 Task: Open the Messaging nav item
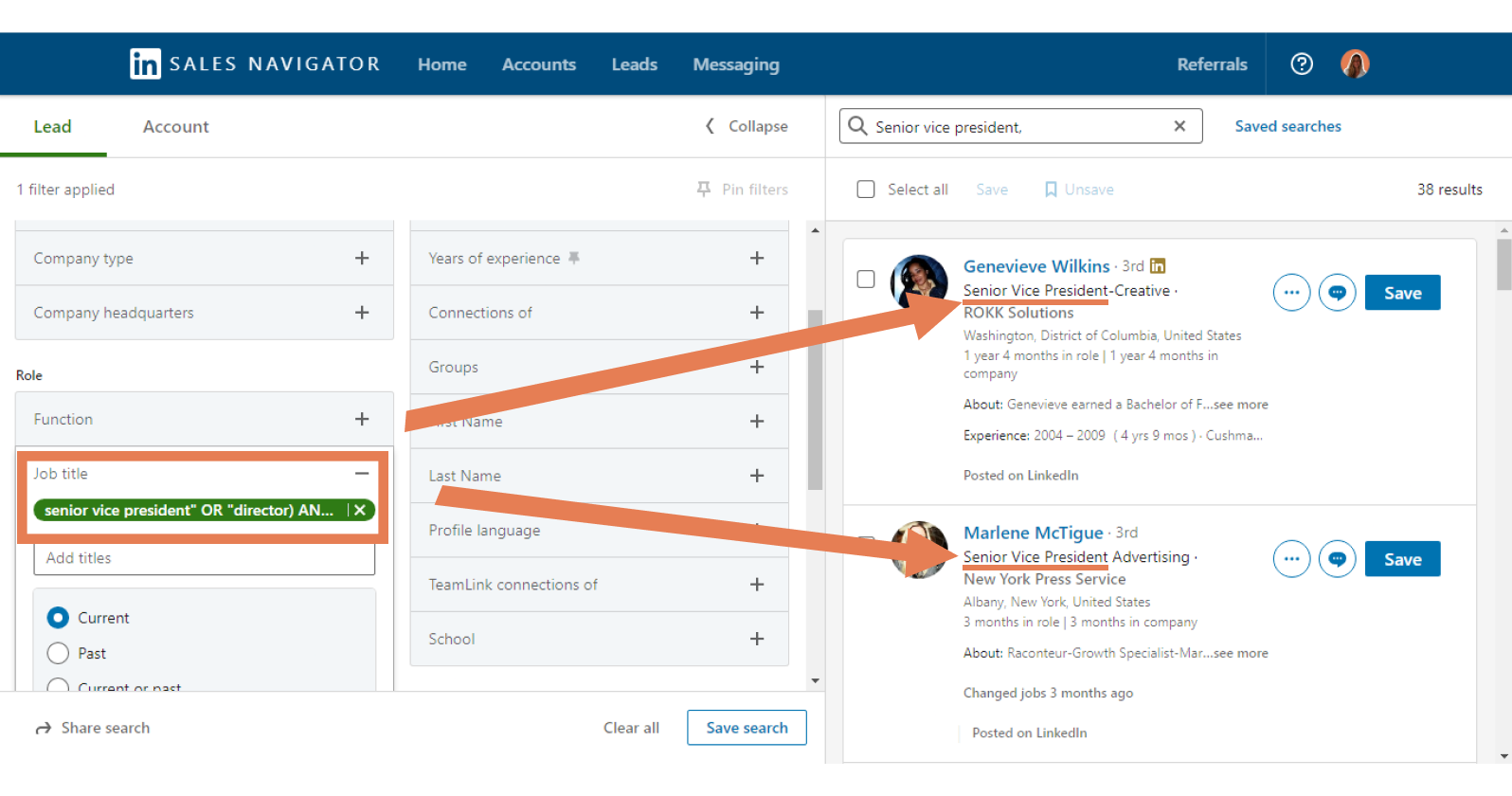[x=736, y=64]
